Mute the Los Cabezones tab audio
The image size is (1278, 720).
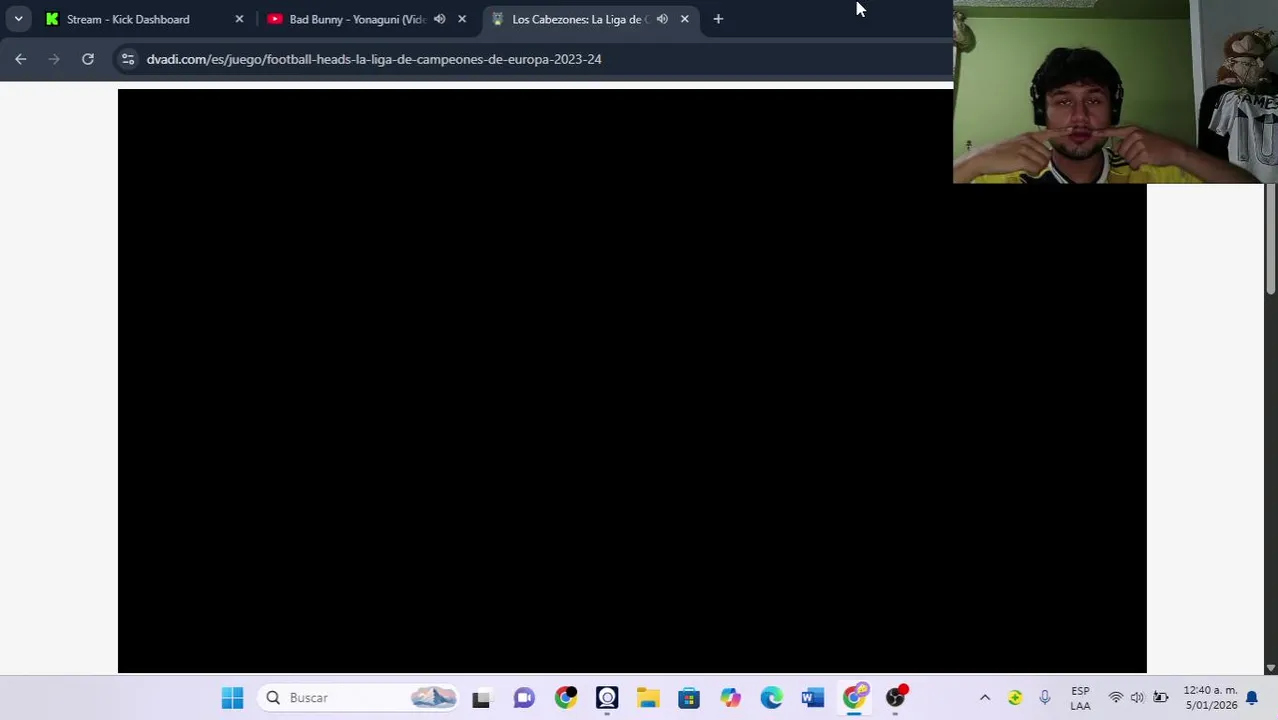(x=662, y=19)
